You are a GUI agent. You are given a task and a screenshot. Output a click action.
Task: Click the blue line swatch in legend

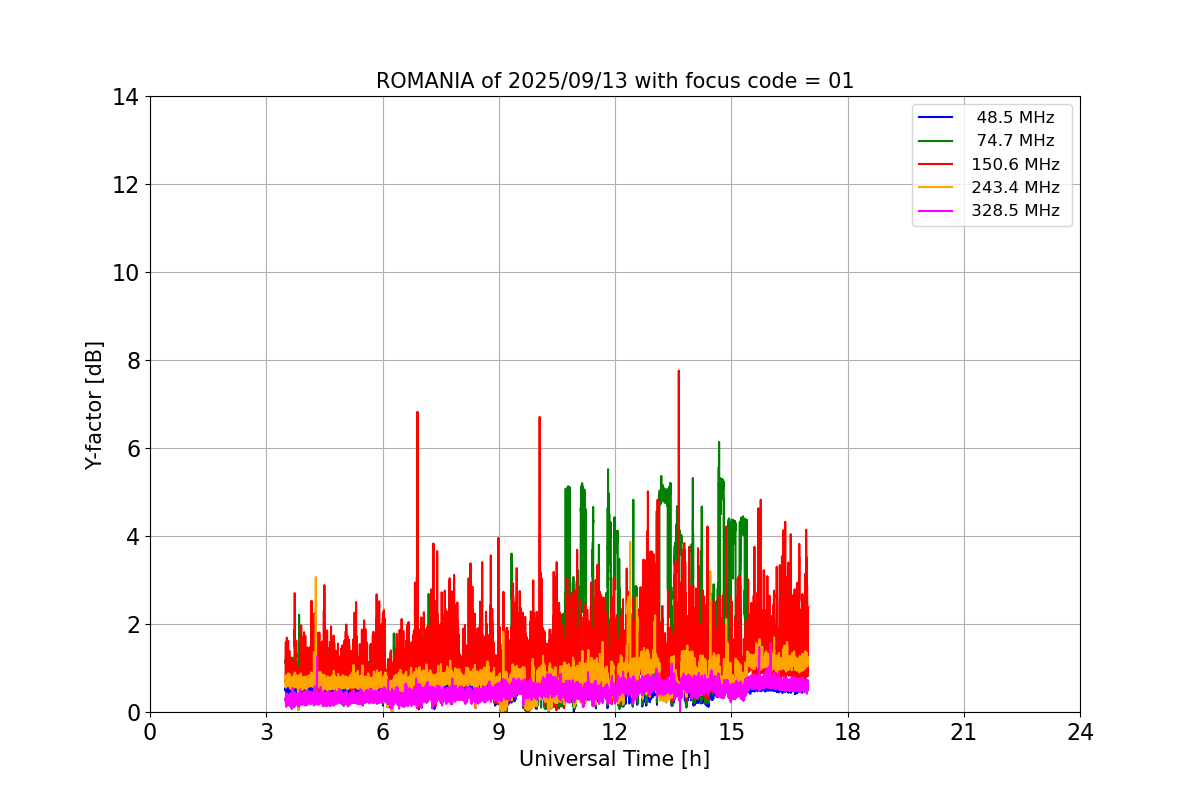coord(936,118)
